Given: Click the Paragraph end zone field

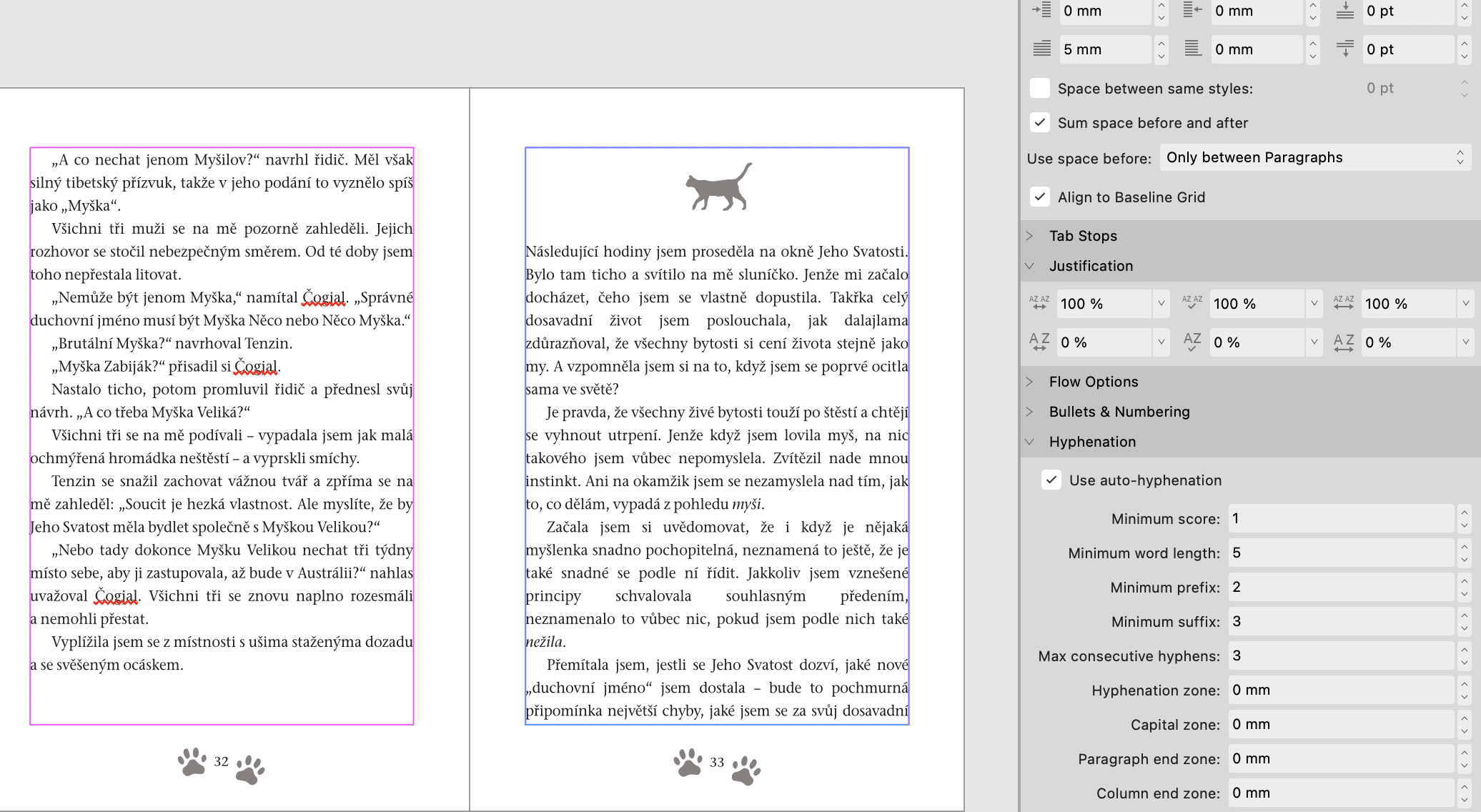Looking at the screenshot, I should [x=1341, y=758].
